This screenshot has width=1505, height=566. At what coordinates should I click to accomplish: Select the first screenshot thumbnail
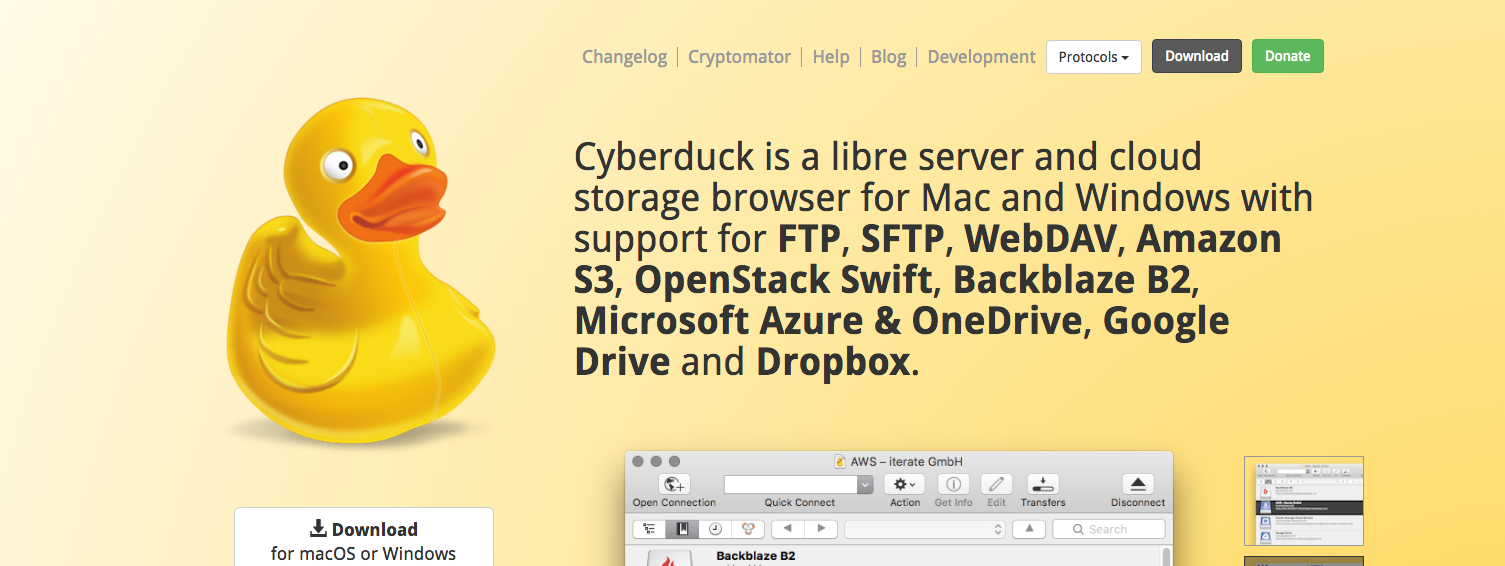(x=1304, y=500)
